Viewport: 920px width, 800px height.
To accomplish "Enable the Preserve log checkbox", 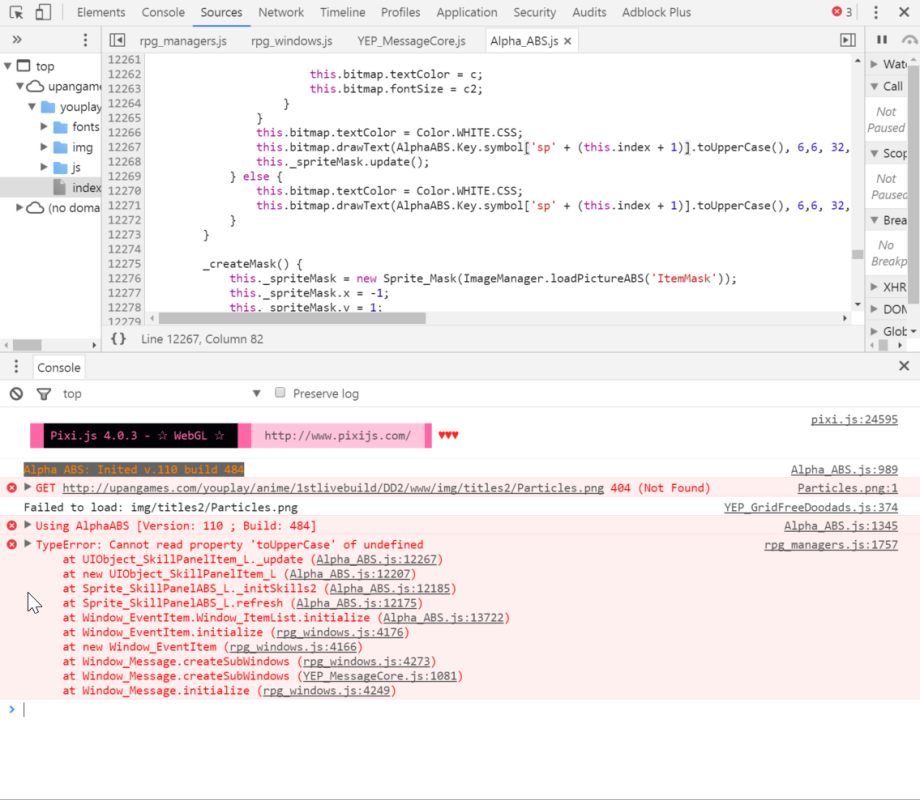I will tap(280, 393).
